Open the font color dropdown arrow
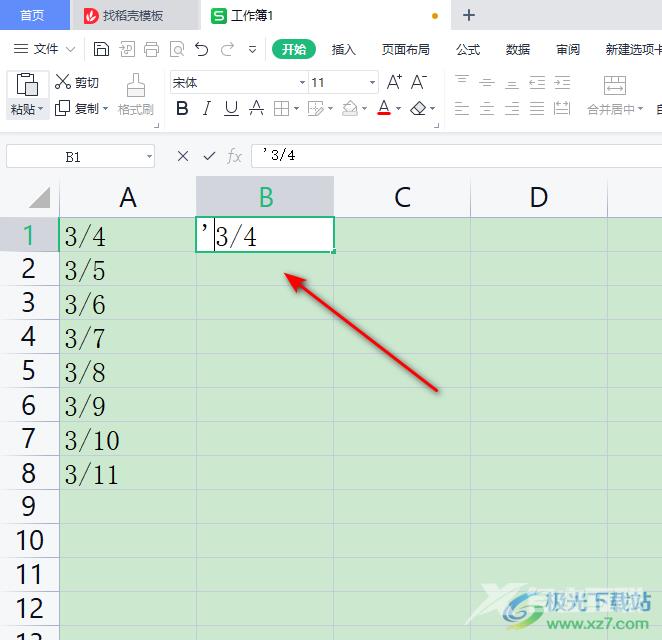 pyautogui.click(x=399, y=109)
